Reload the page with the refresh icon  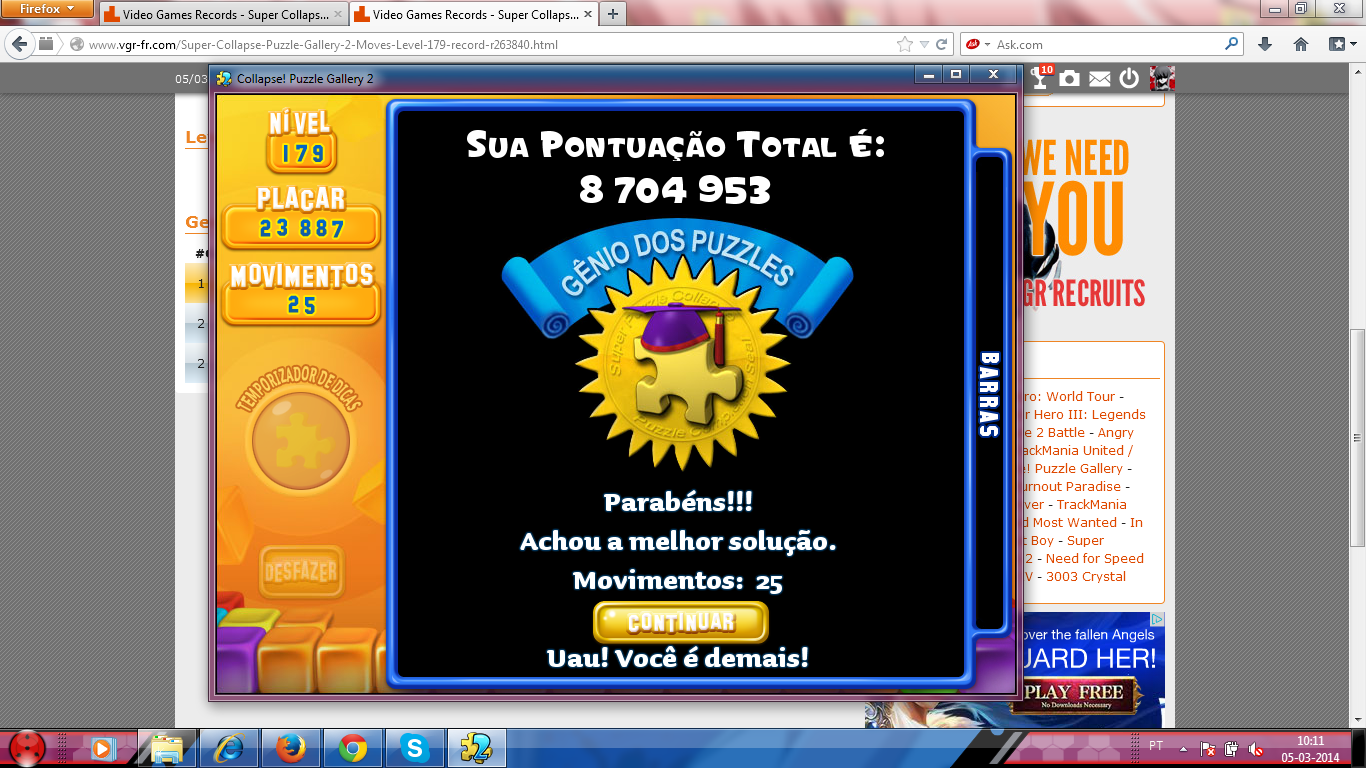(x=942, y=44)
